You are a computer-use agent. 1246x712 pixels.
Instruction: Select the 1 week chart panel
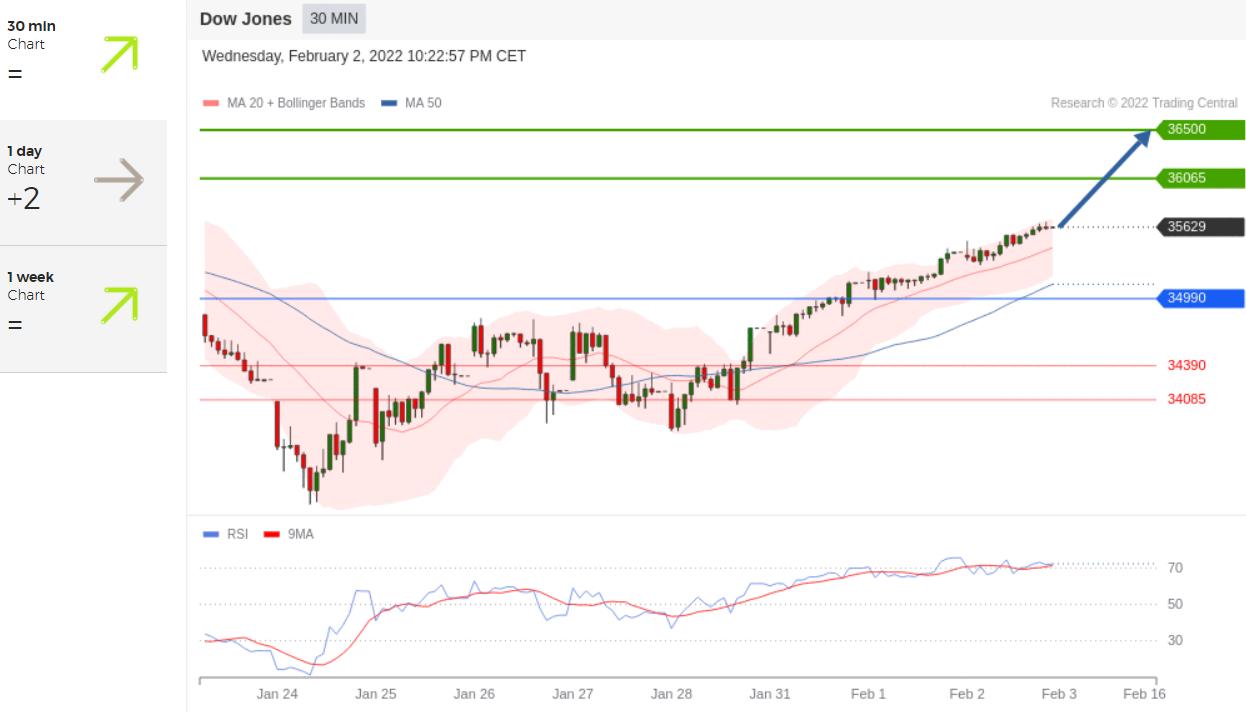(x=83, y=309)
